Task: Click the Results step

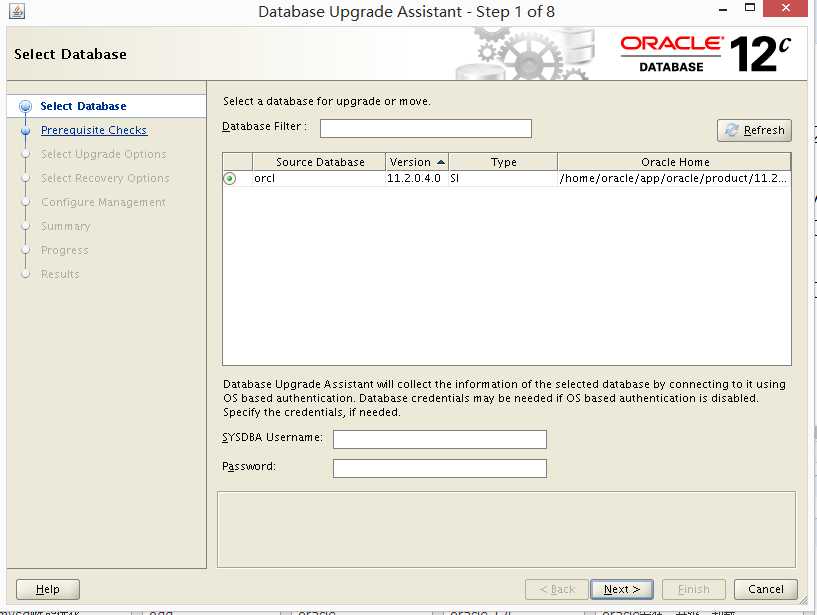Action: [60, 274]
